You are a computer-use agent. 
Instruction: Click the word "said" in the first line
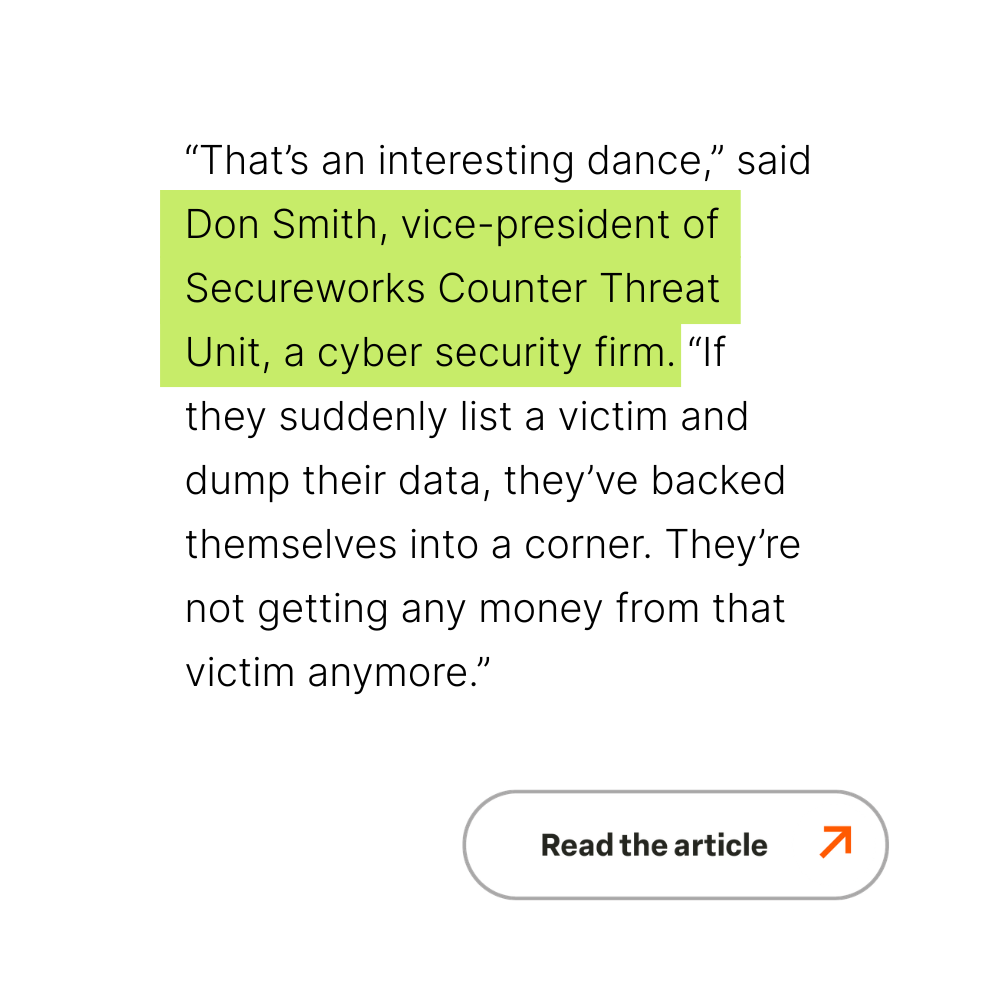[x=774, y=161]
